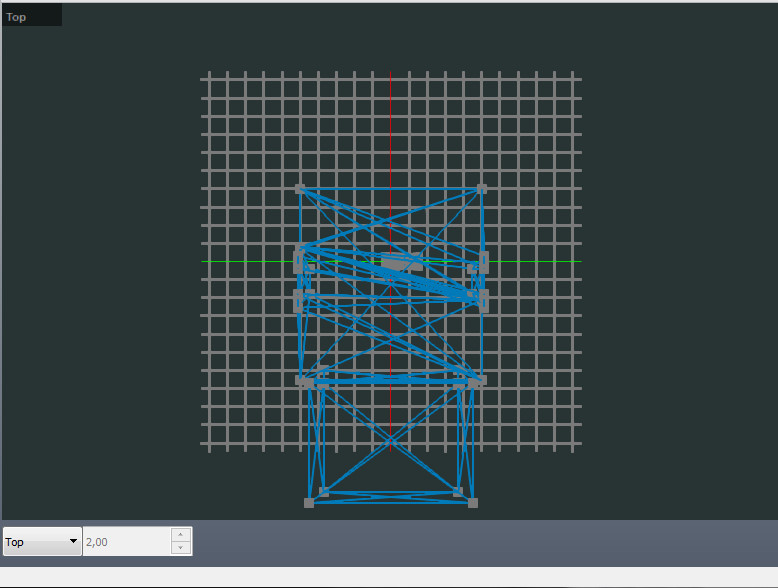Select the gray block at the mesh center
Image resolution: width=778 pixels, height=588 pixels.
pos(400,261)
